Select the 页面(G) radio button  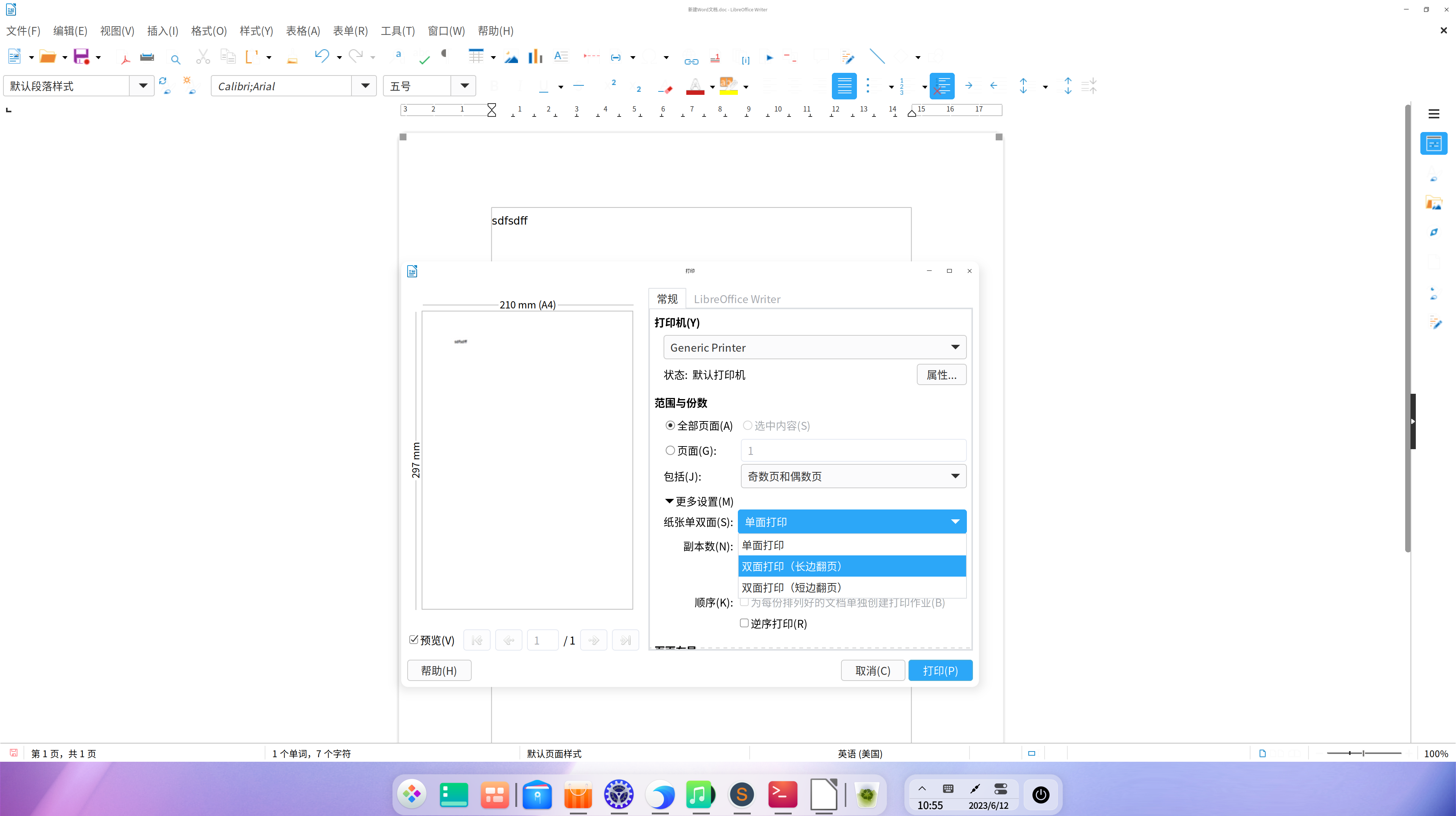point(670,451)
